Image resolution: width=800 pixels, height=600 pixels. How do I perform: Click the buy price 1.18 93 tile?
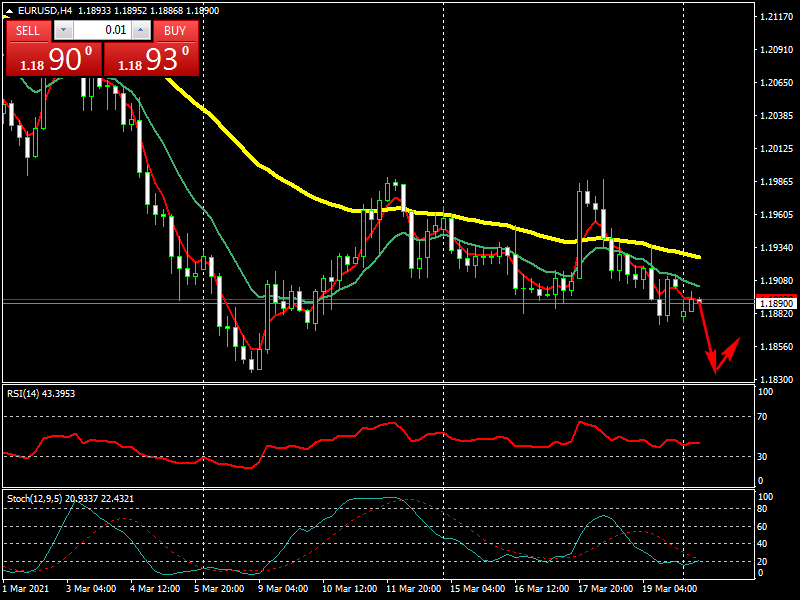tap(151, 59)
